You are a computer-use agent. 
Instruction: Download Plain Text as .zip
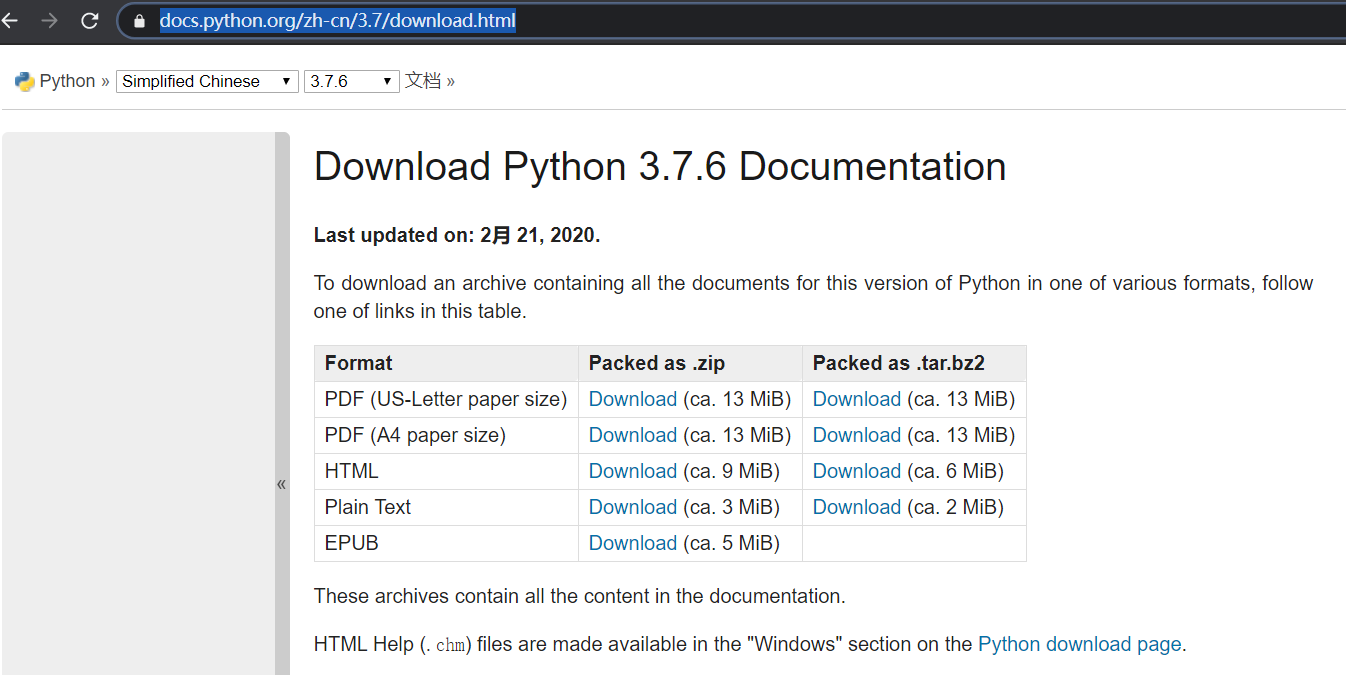(x=632, y=507)
